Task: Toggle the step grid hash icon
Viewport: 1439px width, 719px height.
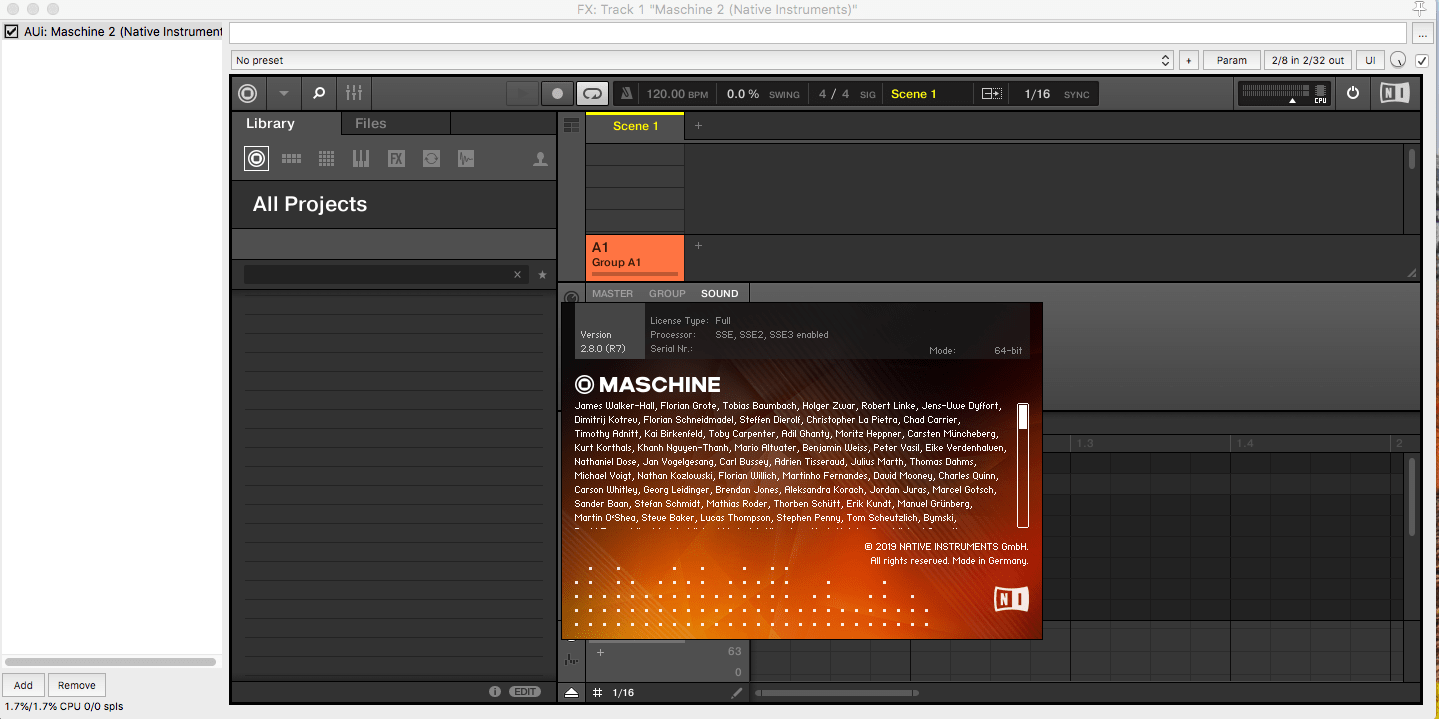Action: pyautogui.click(x=597, y=692)
